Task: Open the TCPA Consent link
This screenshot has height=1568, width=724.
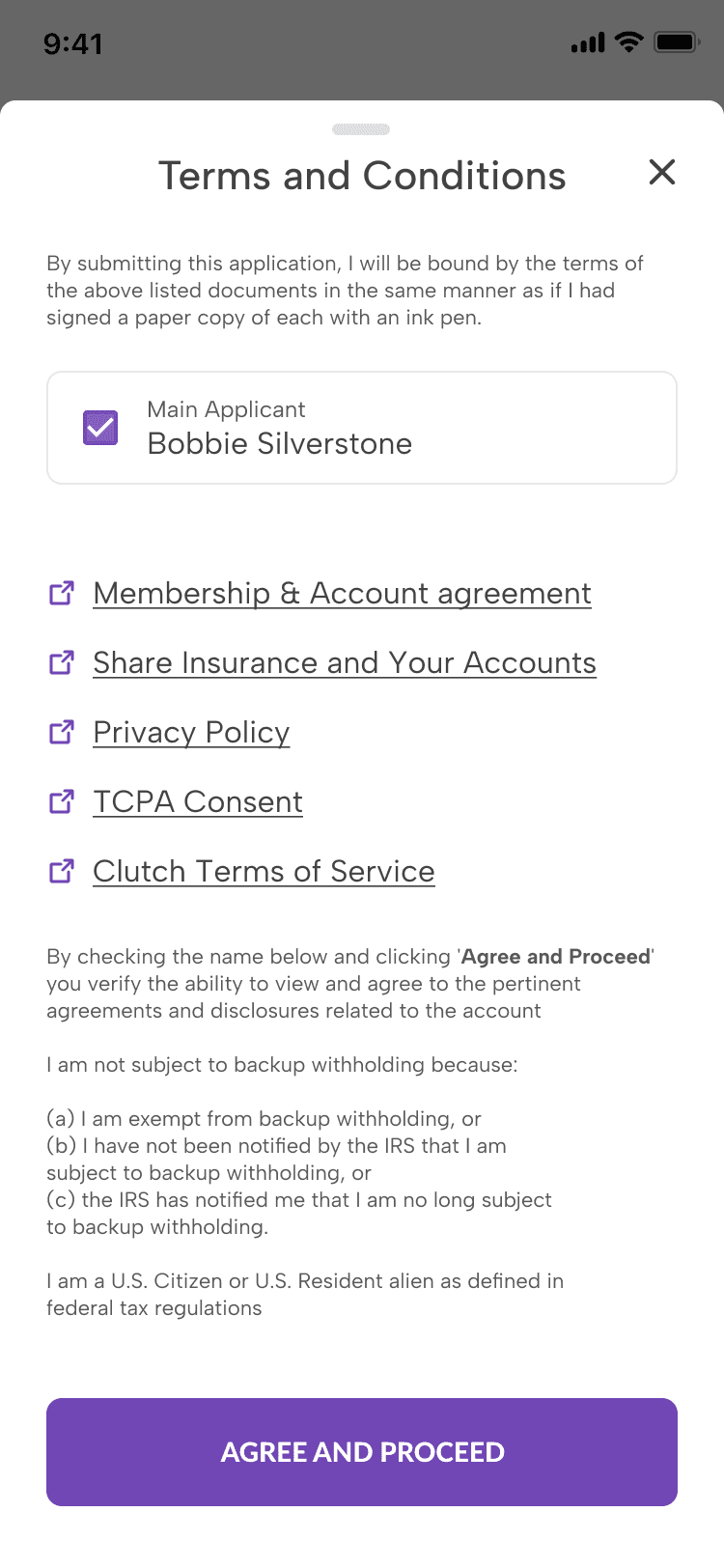Action: 198,801
